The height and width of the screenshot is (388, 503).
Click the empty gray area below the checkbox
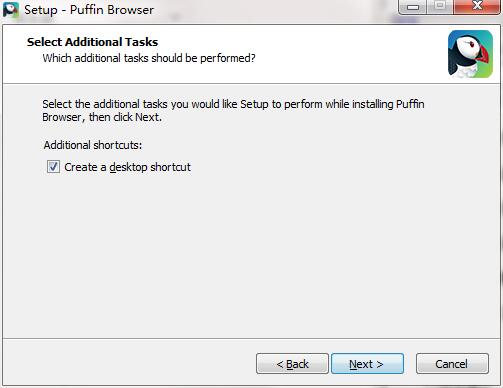point(251,253)
